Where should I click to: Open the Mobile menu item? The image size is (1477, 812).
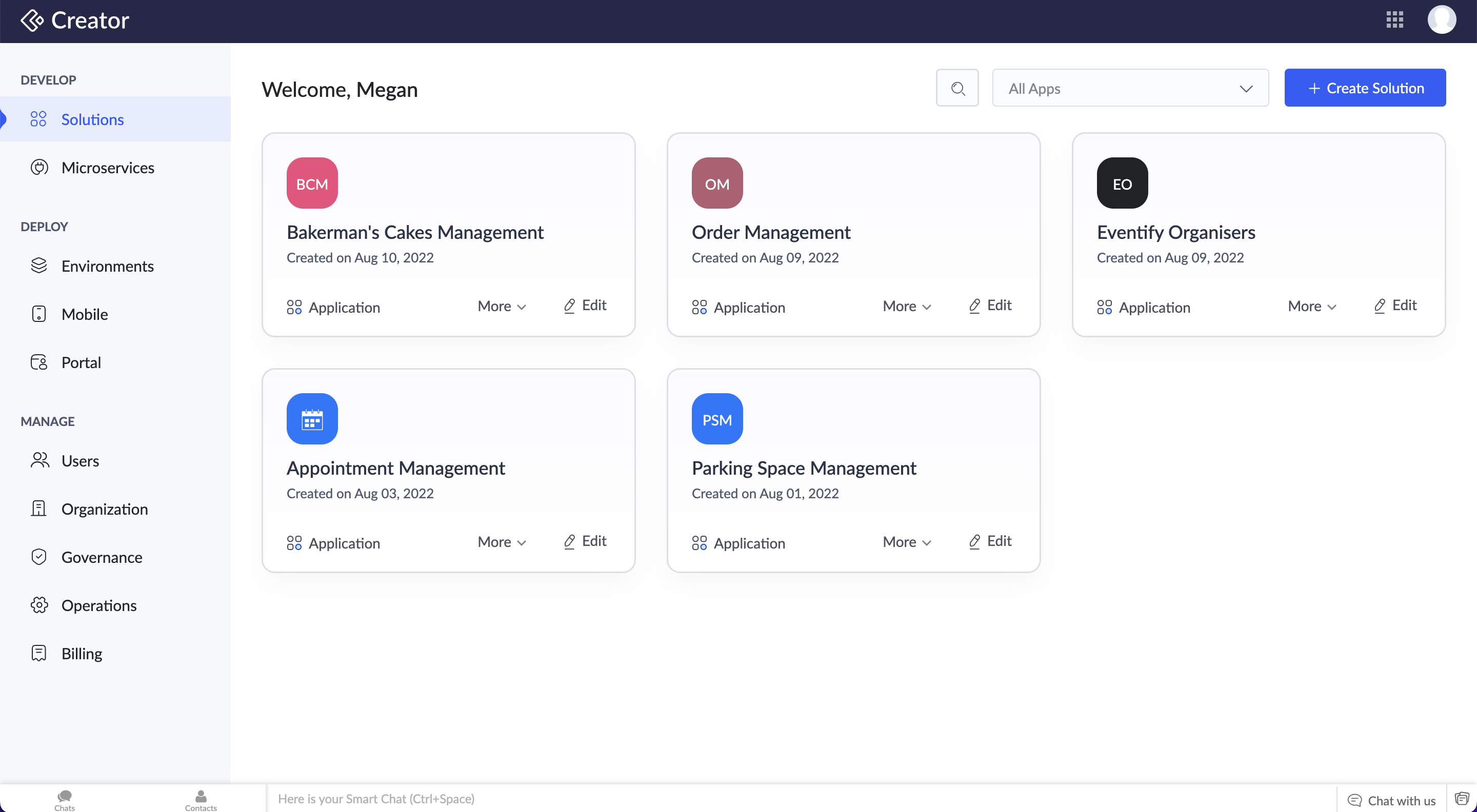pyautogui.click(x=115, y=314)
